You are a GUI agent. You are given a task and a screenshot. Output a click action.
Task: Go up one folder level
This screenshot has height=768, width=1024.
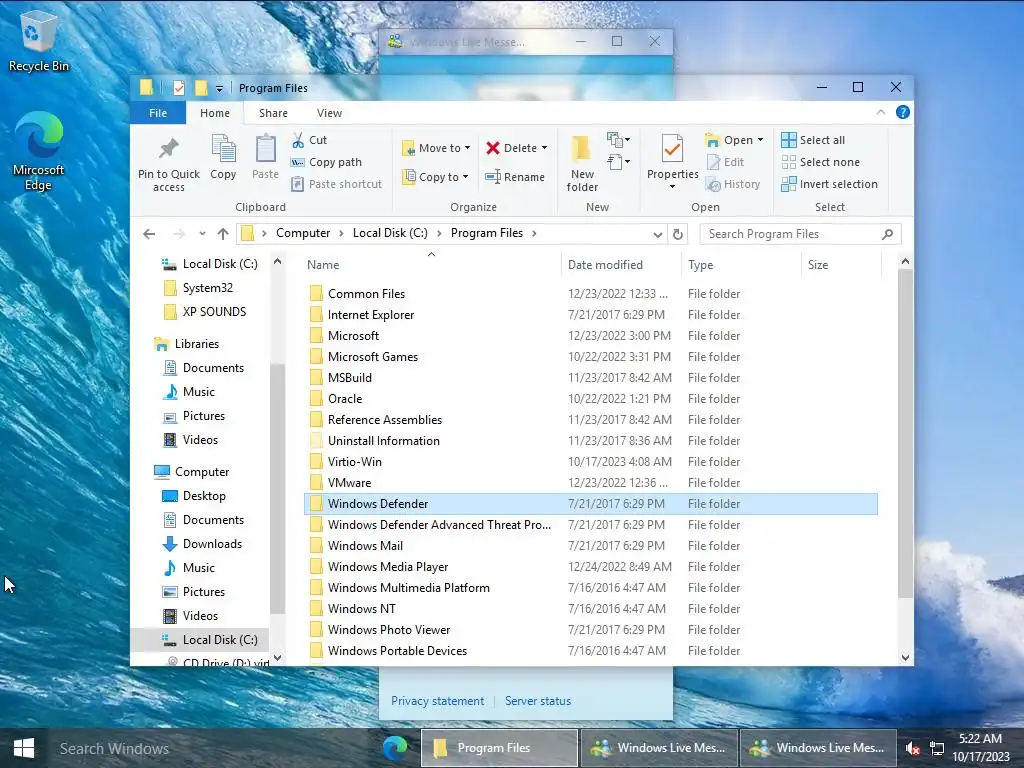[223, 234]
